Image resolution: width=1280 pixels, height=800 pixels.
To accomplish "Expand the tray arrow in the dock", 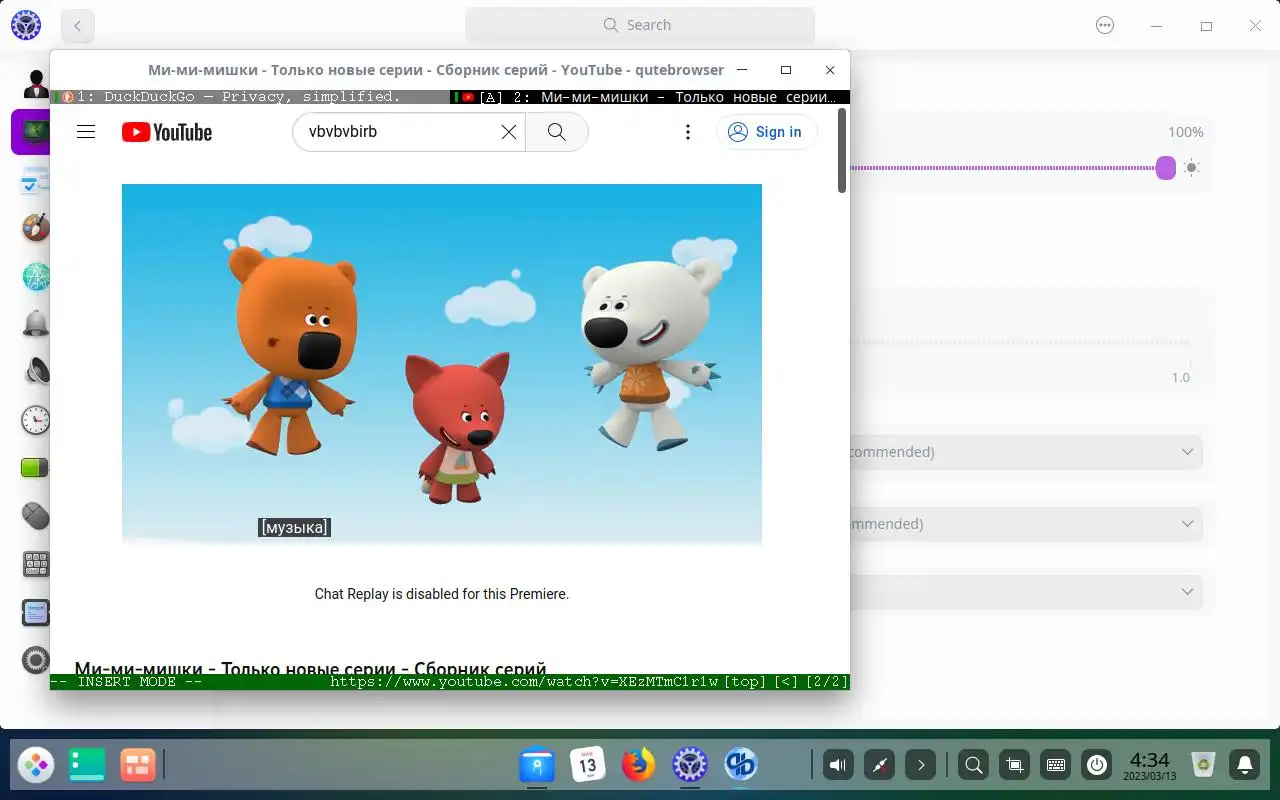I will tap(920, 766).
